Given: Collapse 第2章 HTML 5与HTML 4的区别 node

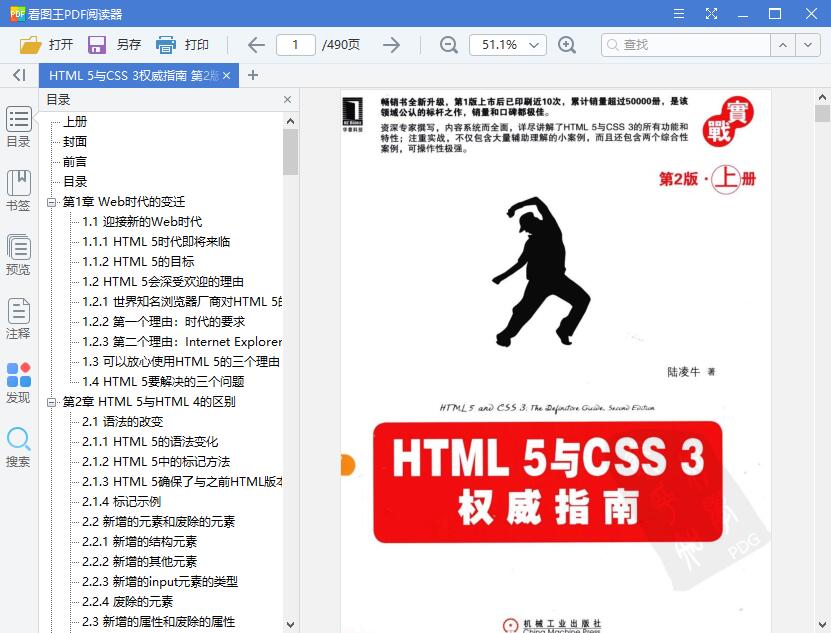Looking at the screenshot, I should [51, 402].
